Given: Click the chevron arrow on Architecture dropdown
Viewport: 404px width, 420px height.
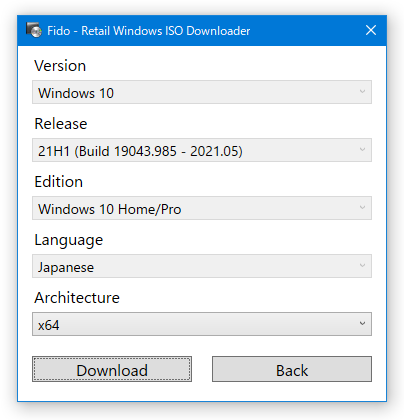Looking at the screenshot, I should click(362, 324).
